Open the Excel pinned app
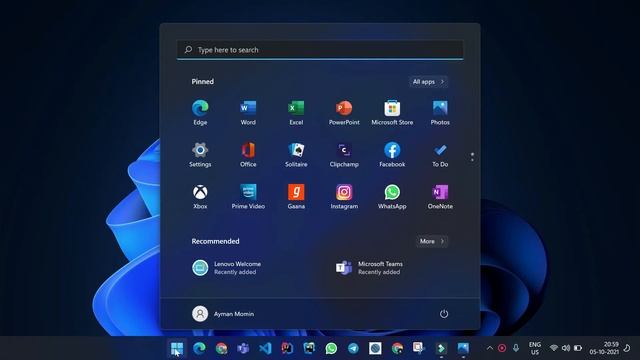The image size is (640, 360). click(296, 112)
